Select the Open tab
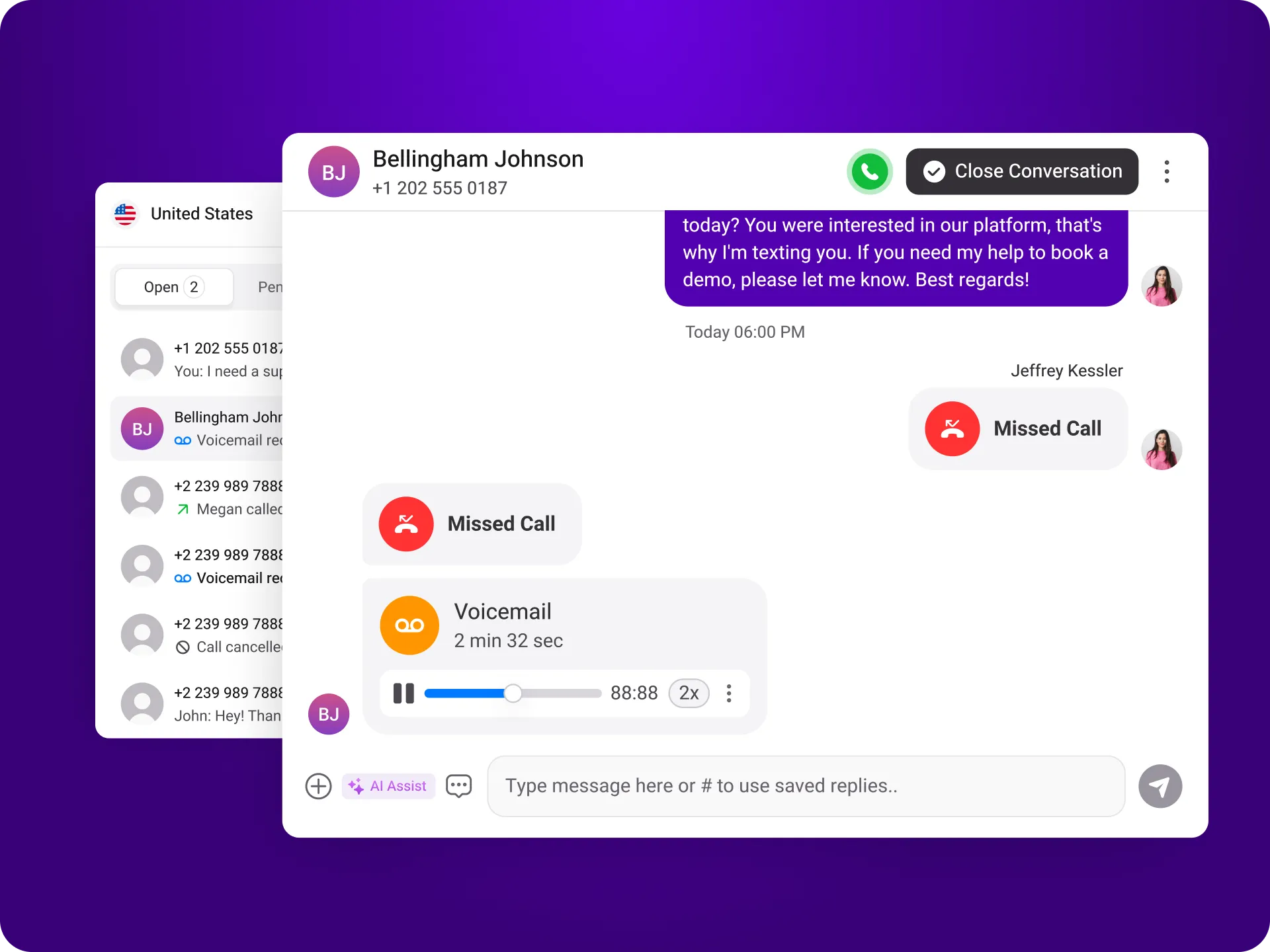 (174, 287)
